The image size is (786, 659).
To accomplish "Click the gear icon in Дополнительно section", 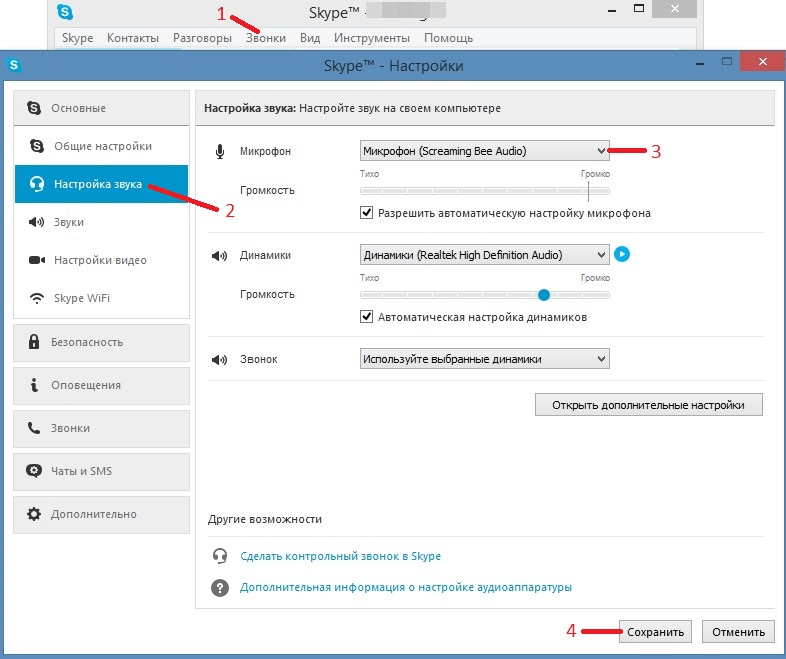I will click(34, 514).
